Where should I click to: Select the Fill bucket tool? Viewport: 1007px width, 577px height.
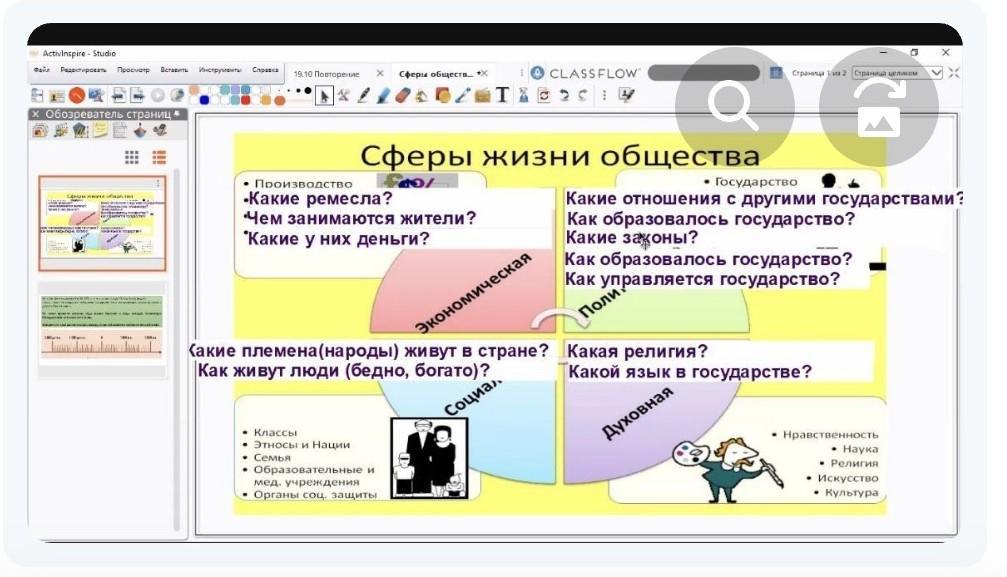pyautogui.click(x=422, y=96)
